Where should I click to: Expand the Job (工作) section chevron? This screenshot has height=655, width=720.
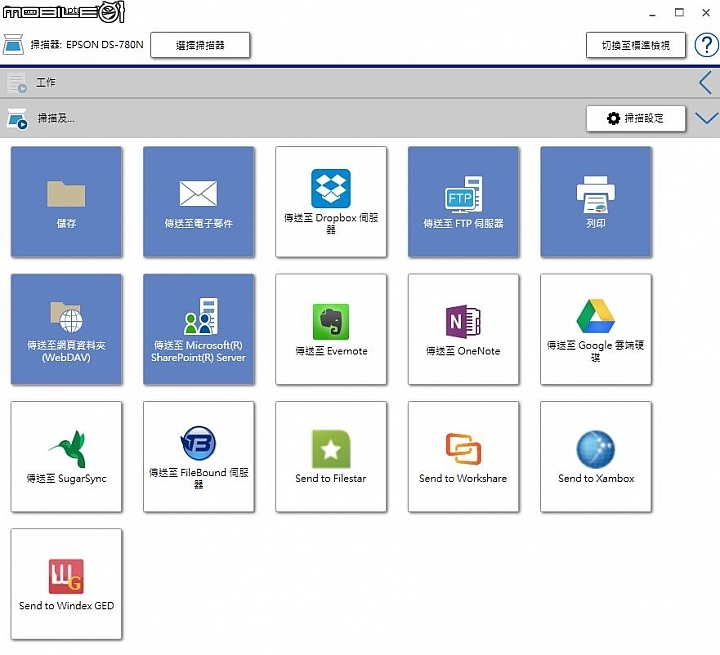pyautogui.click(x=706, y=83)
